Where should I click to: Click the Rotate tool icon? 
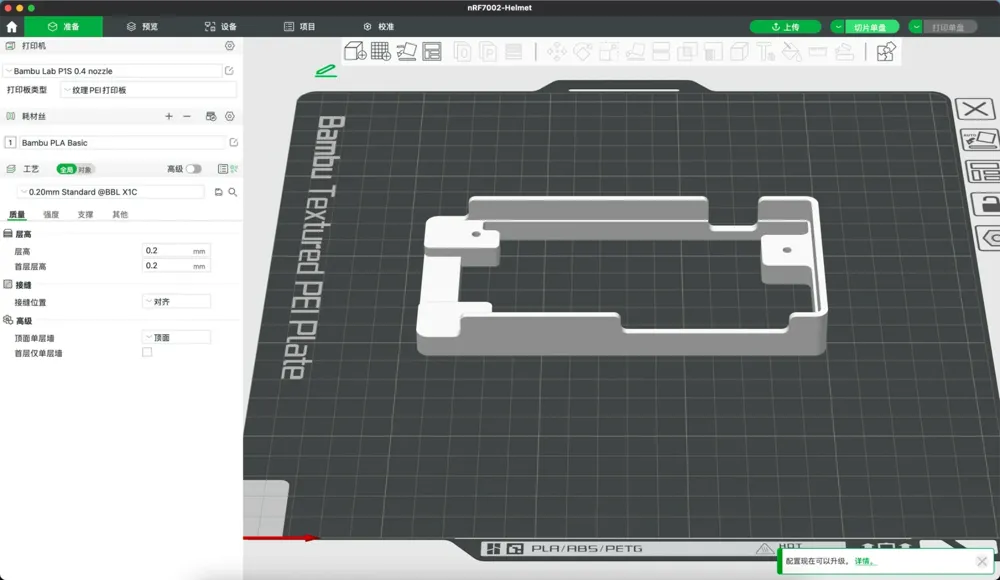click(x=582, y=51)
